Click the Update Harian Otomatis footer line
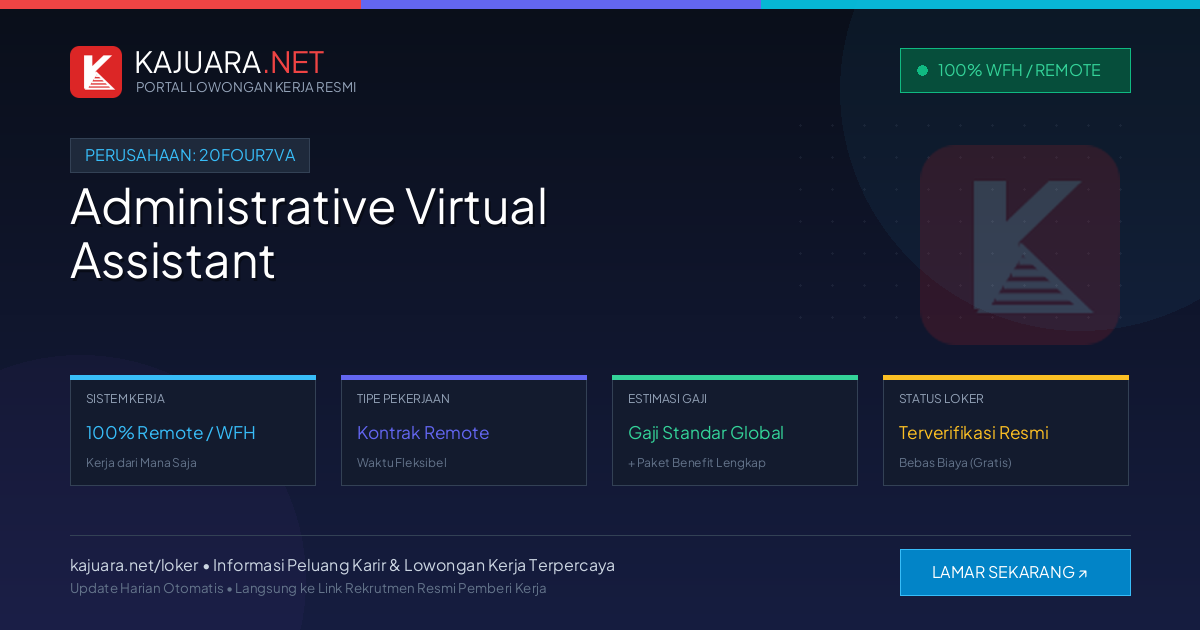The image size is (1200, 630). click(x=308, y=588)
